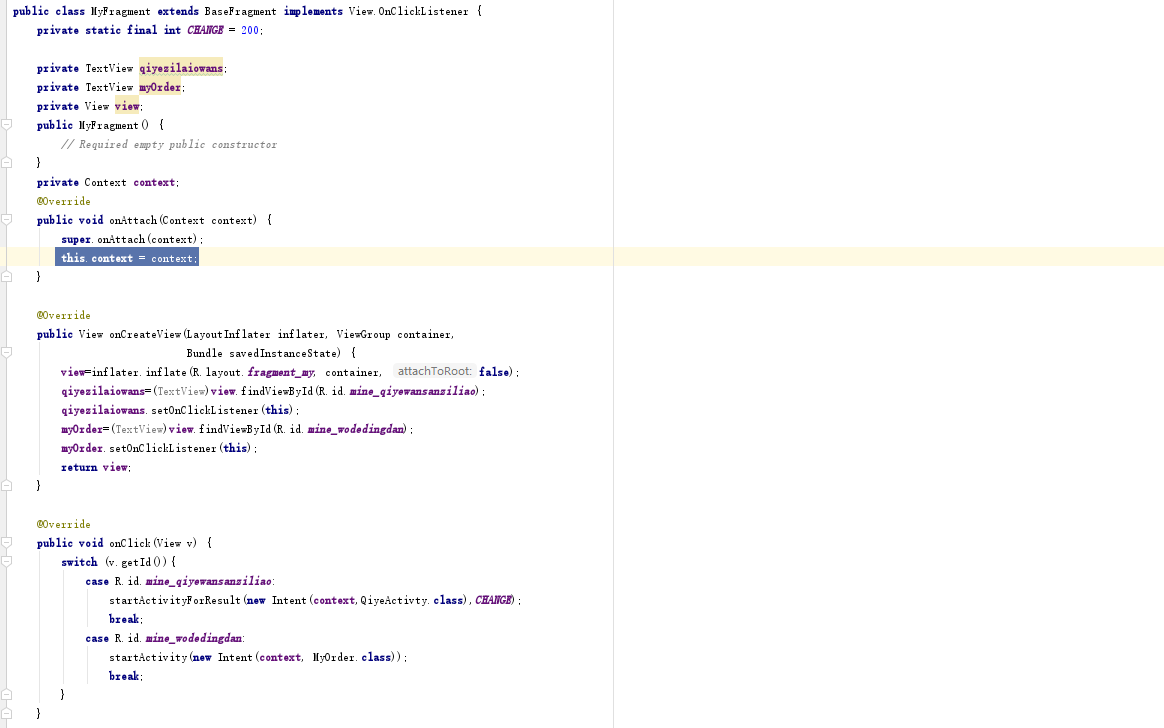1164x728 pixels.
Task: Click MyOrder.class in the Intent
Action: coord(352,658)
